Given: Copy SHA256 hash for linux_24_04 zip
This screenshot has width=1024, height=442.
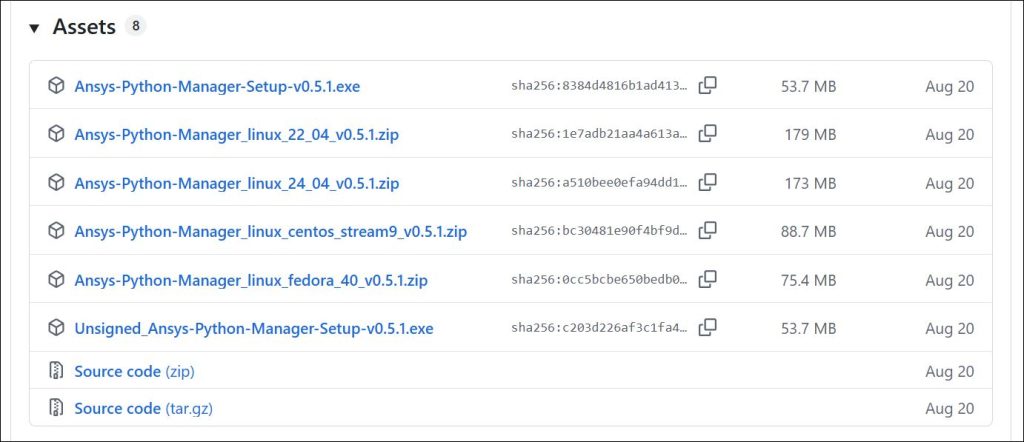Looking at the screenshot, I should pos(707,183).
